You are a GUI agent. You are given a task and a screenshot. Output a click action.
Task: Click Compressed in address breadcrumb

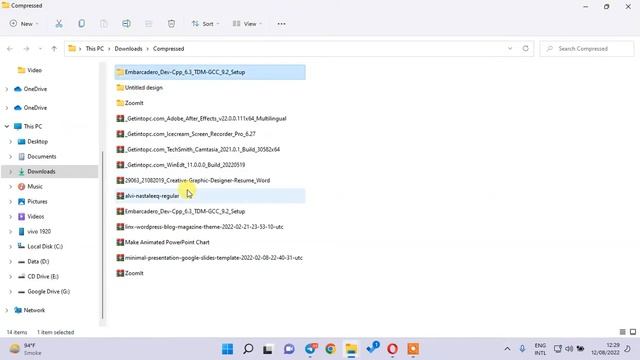coord(169,49)
